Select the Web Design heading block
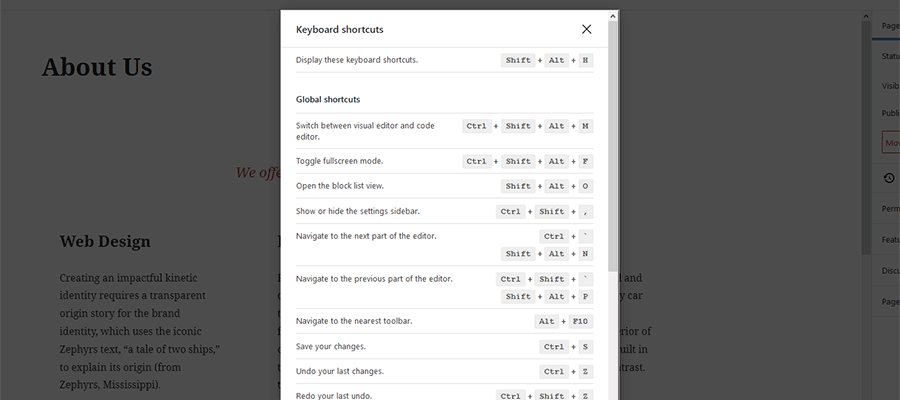This screenshot has width=900, height=400. [x=105, y=241]
